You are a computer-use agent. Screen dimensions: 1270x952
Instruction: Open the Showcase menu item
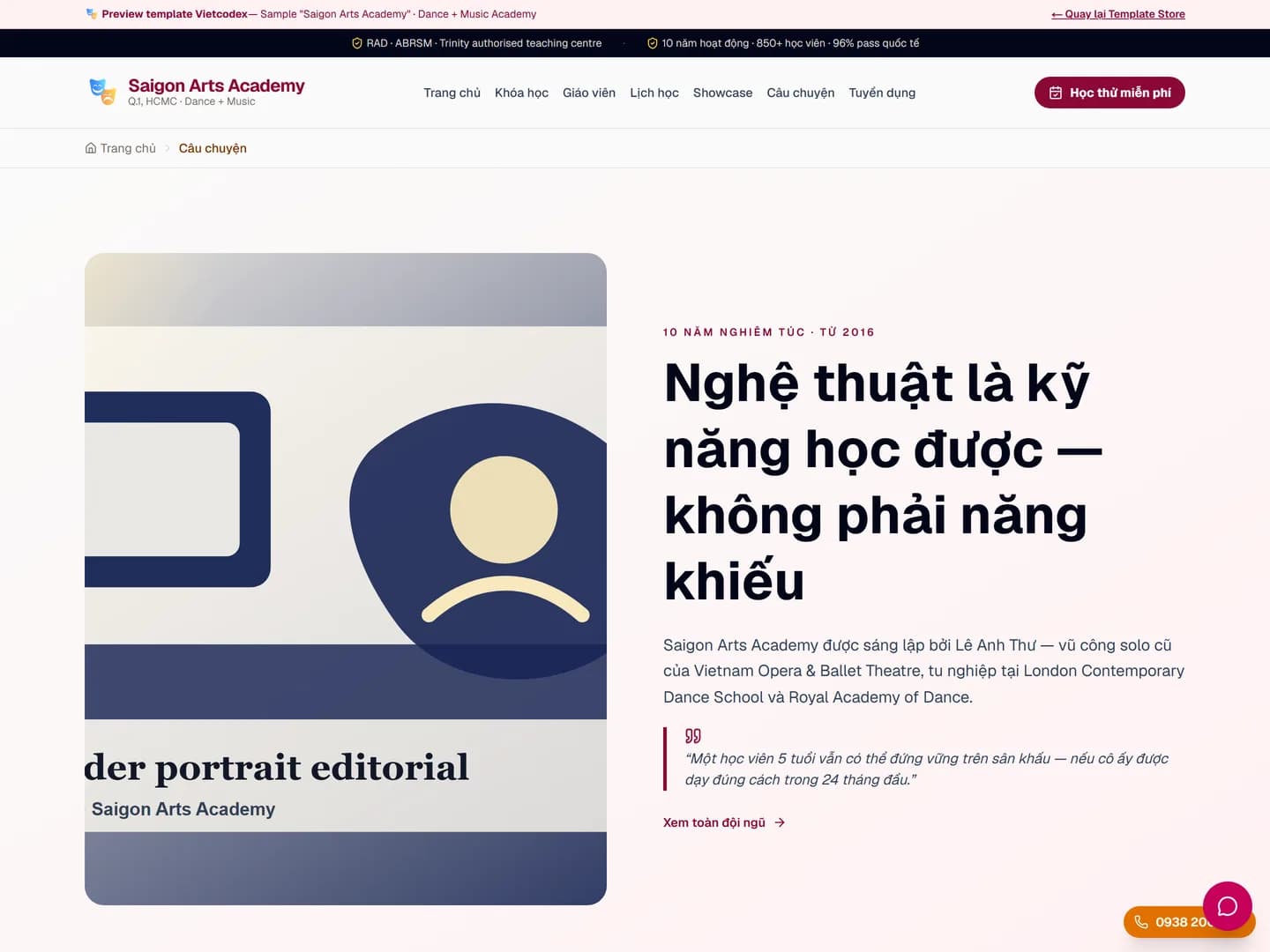[723, 93]
